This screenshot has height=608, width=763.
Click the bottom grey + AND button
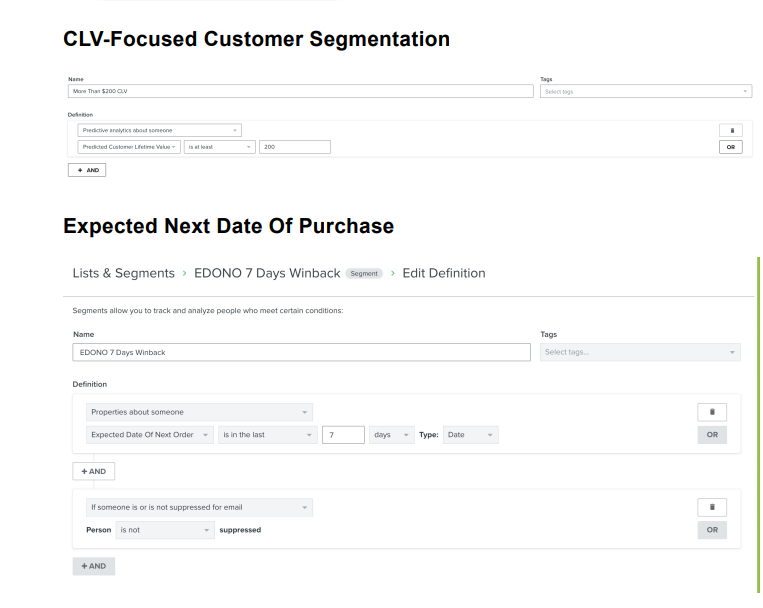point(93,566)
